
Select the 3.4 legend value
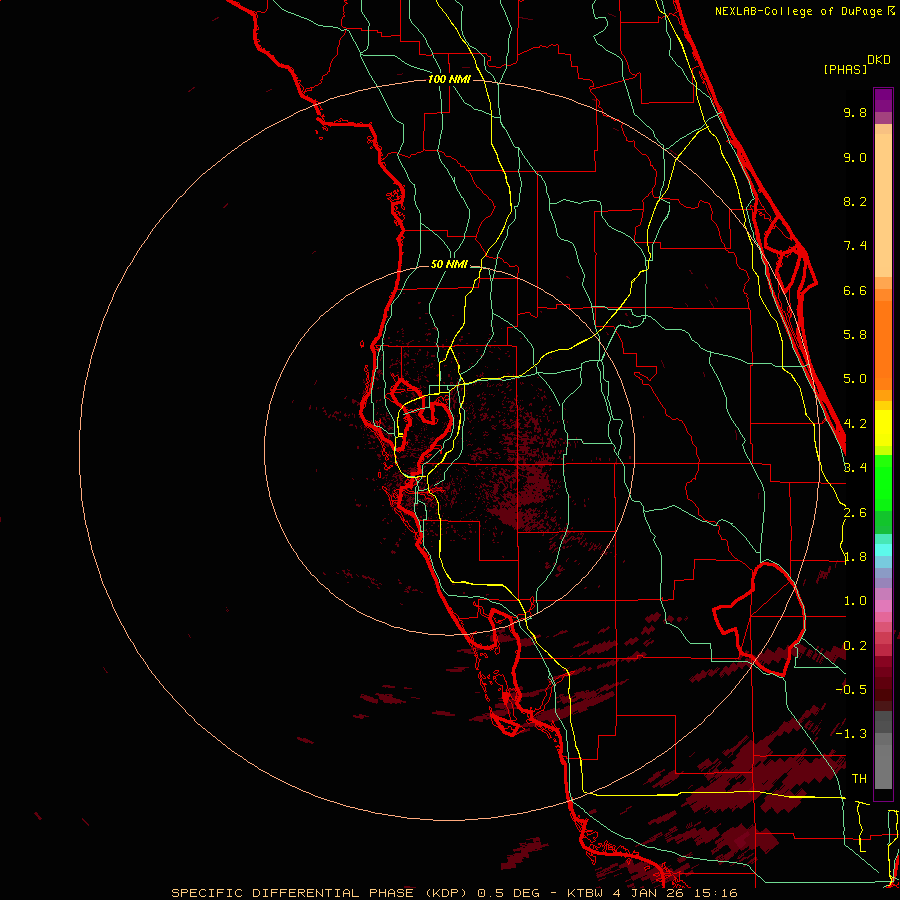[855, 468]
